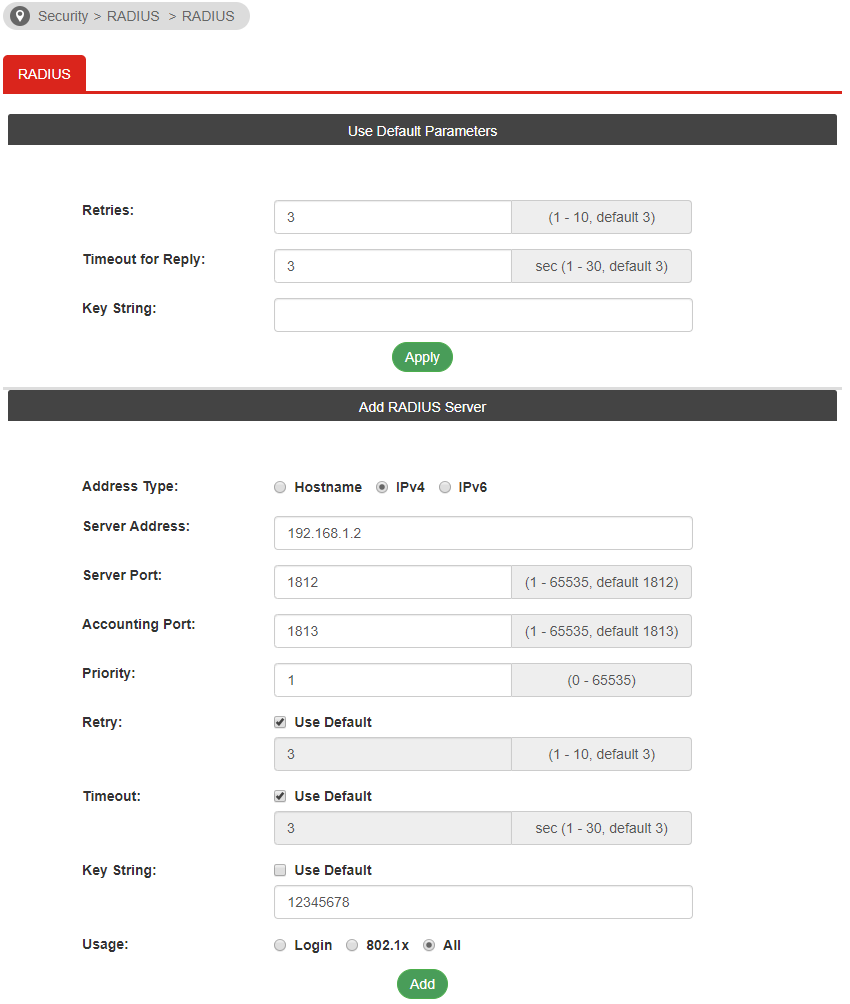Select 802.1x usage option
Screen dimensions: 850x1004
click(352, 945)
